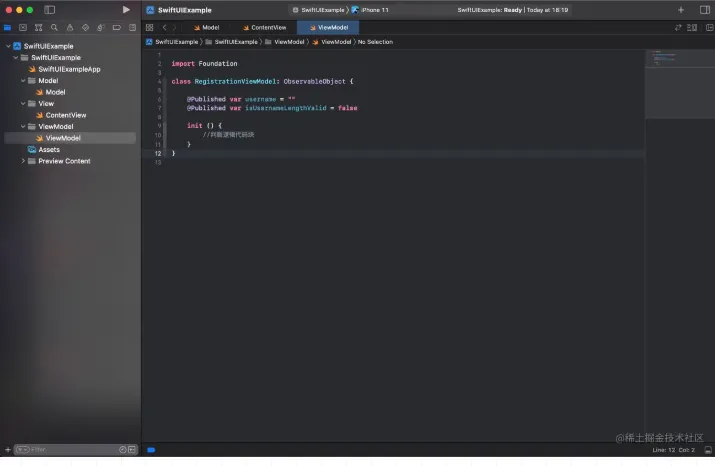
Task: Add editor on right
Action: click(710, 28)
